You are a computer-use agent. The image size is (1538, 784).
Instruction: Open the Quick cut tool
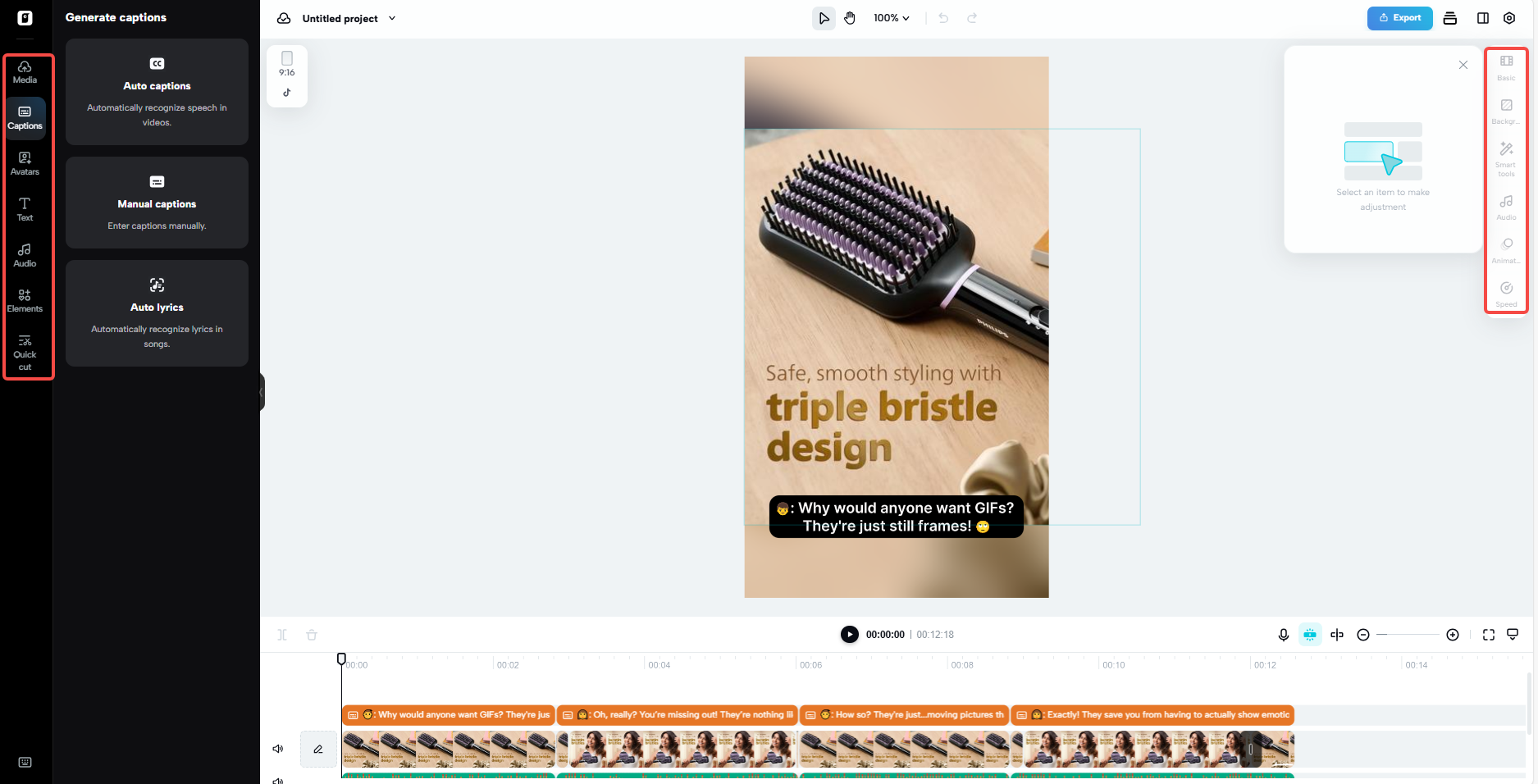[25, 353]
